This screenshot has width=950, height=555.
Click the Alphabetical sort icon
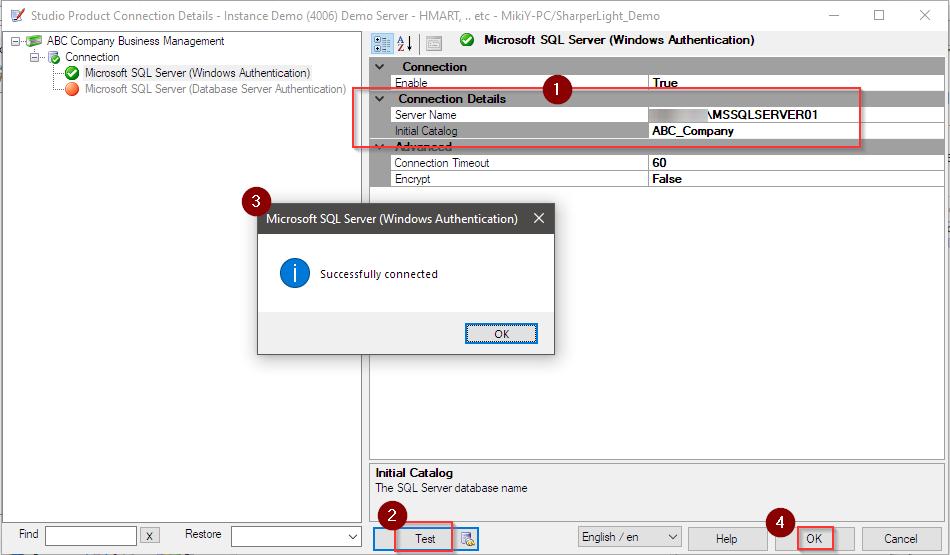tap(405, 44)
